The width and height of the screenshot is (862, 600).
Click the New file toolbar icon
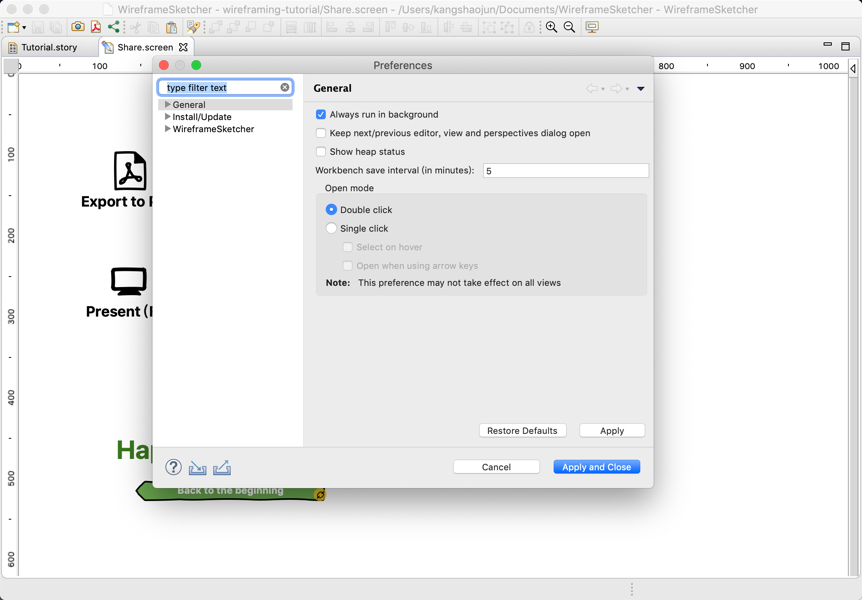coord(13,27)
